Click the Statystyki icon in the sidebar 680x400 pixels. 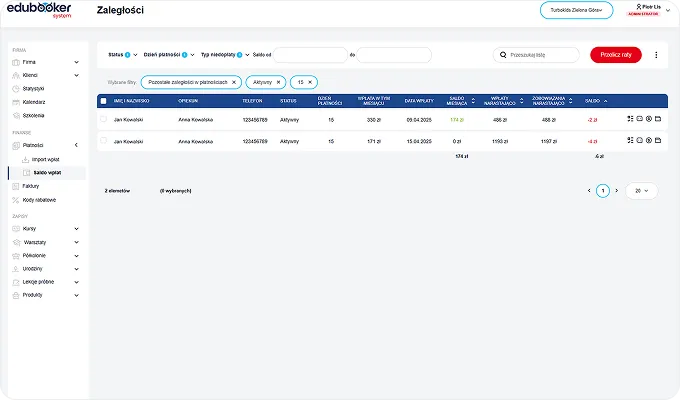(15, 89)
